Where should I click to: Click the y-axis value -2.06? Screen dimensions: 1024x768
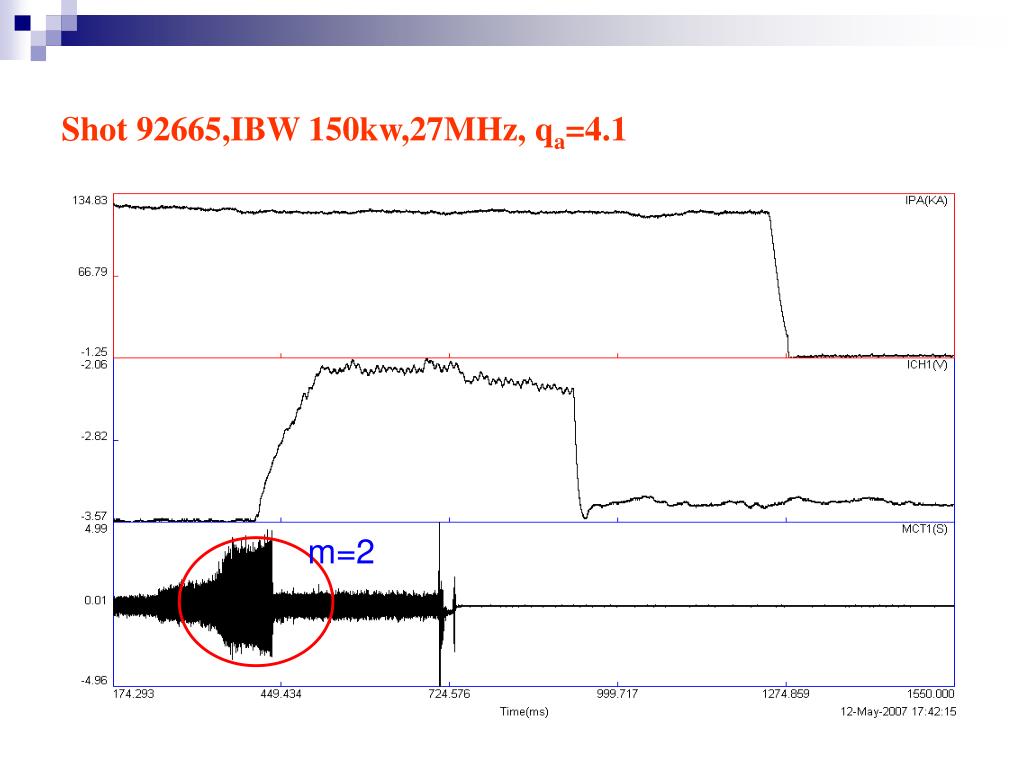(94, 364)
